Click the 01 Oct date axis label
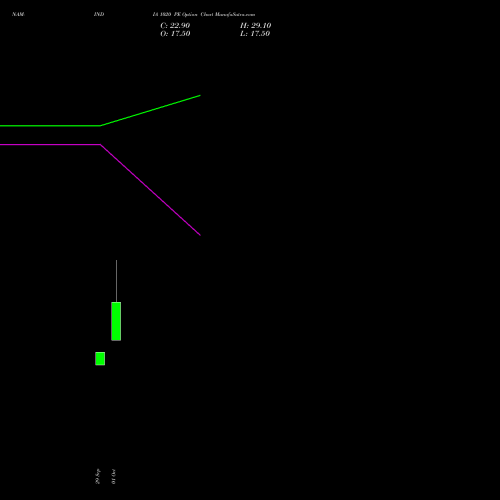This screenshot has width=500, height=500. [x=113, y=476]
